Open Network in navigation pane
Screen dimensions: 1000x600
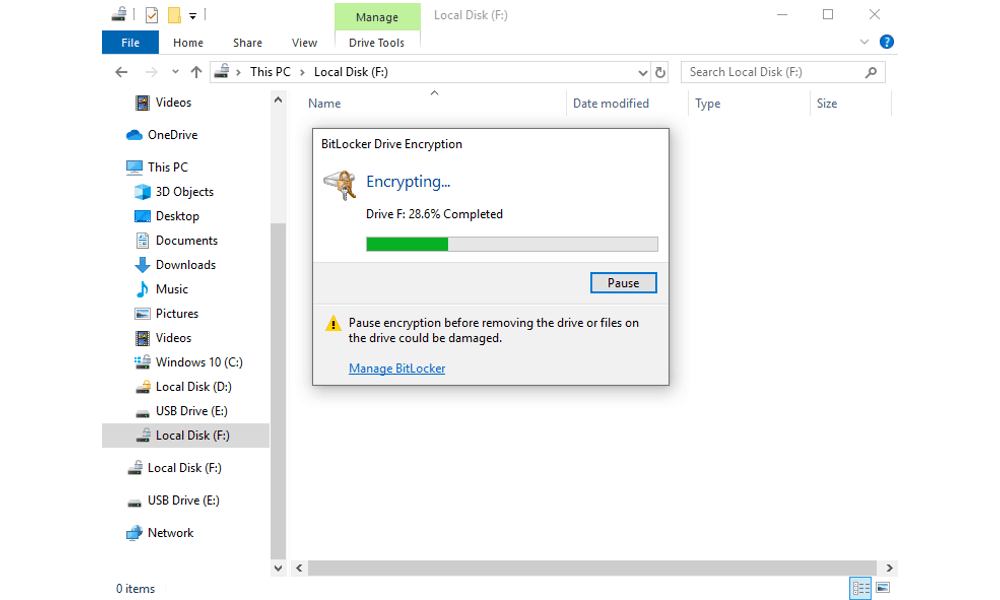[x=170, y=533]
